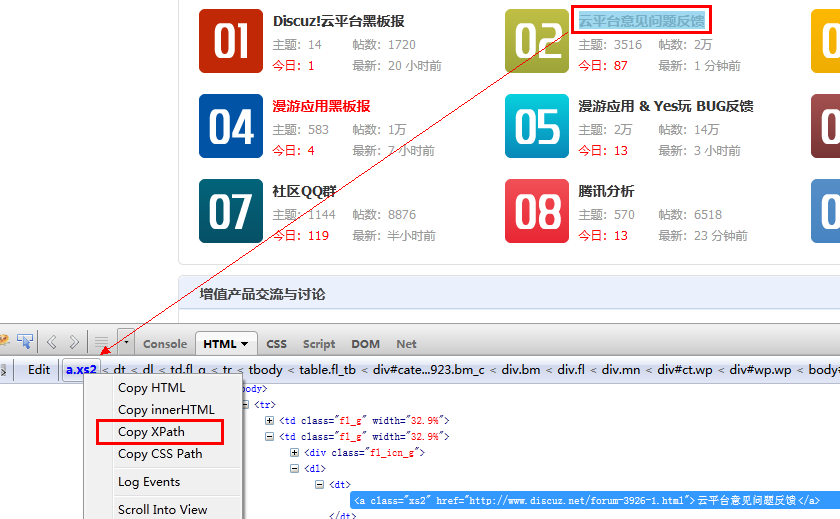Click 主题: 3516 text
This screenshot has height=519, width=840.
(610, 44)
